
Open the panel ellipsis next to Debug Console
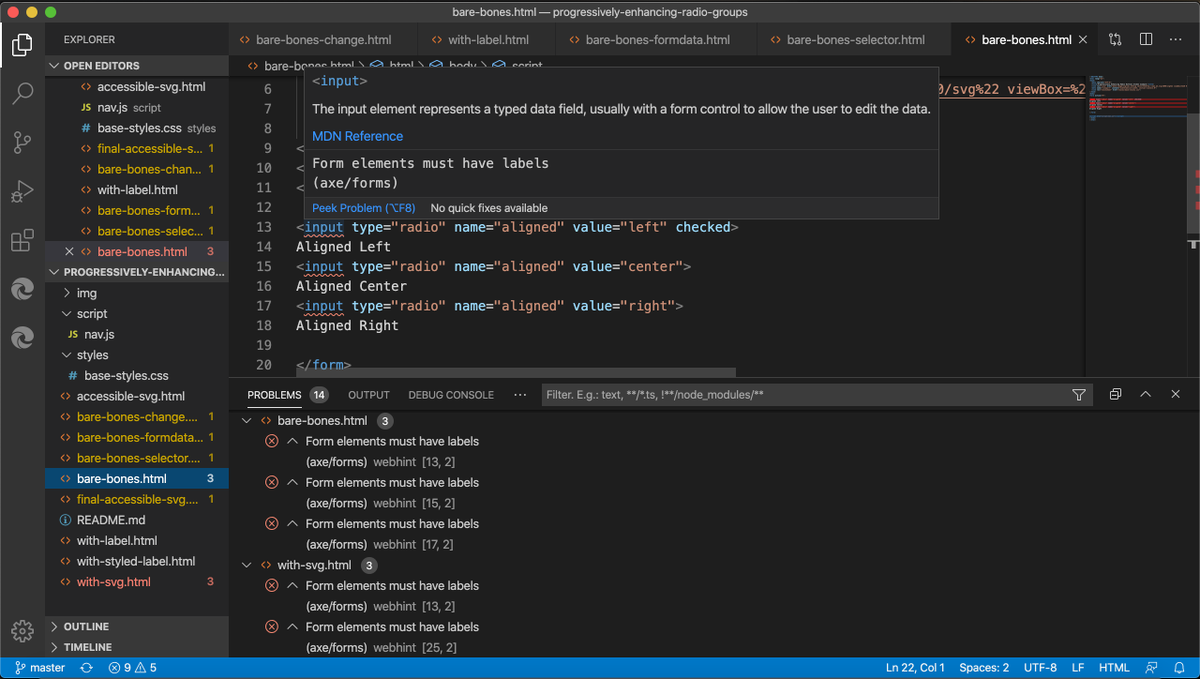click(x=520, y=395)
